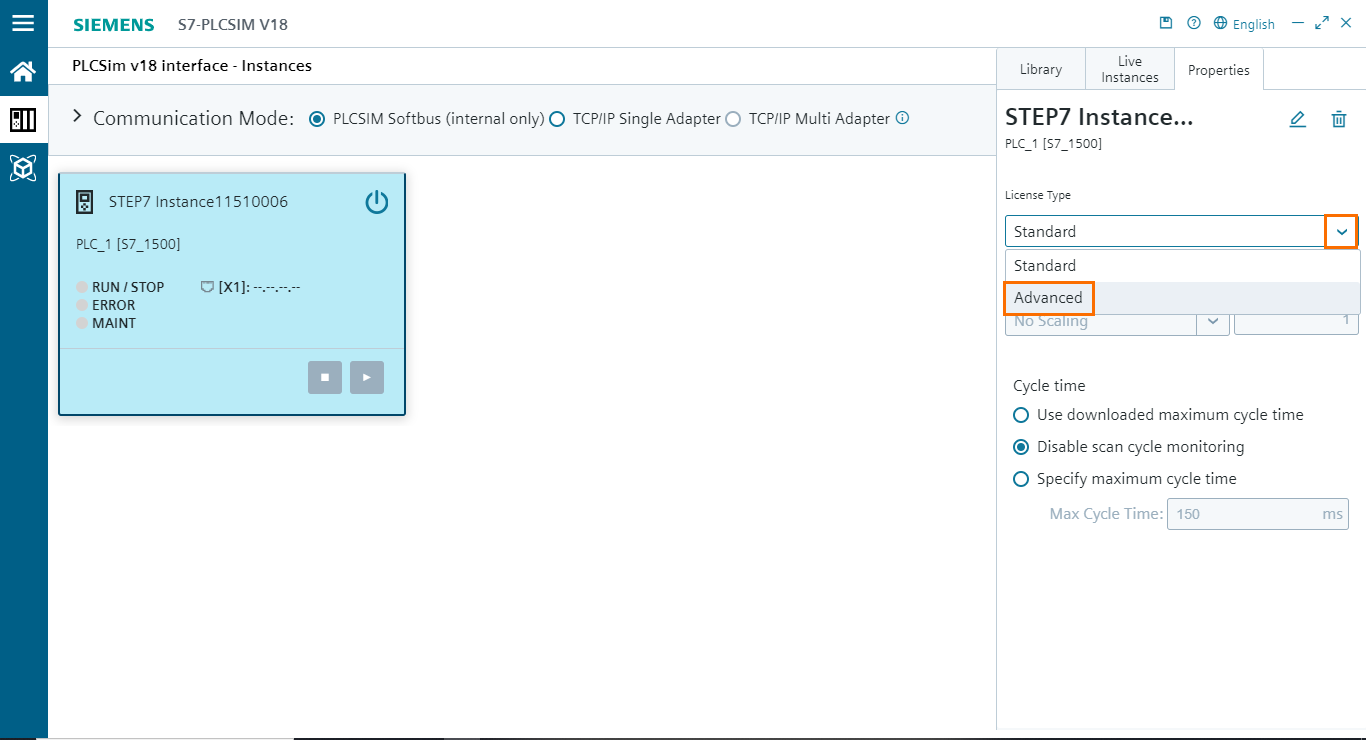The height and width of the screenshot is (740, 1366).
Task: Open the Library tab
Action: [1040, 68]
